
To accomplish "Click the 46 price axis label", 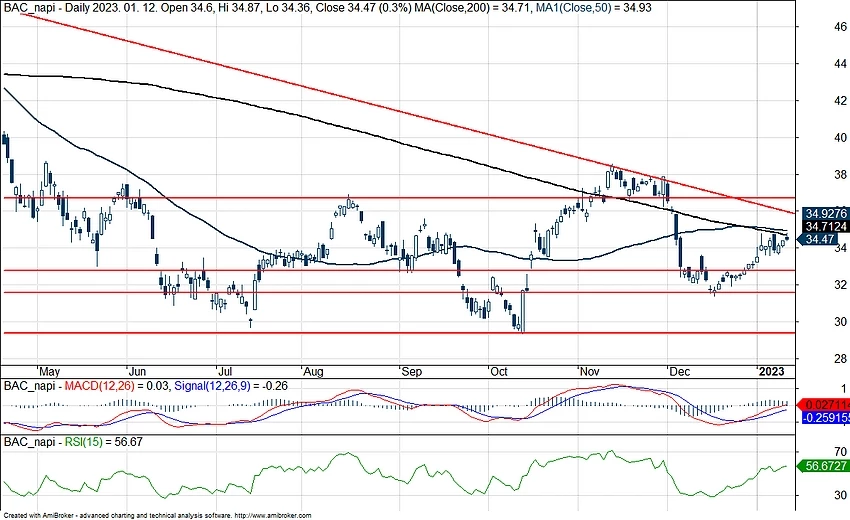I will pos(840,27).
